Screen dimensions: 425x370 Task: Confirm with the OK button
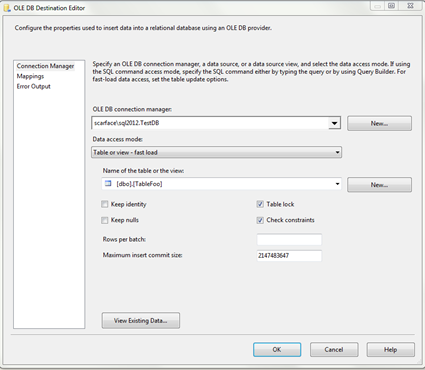pyautogui.click(x=277, y=350)
